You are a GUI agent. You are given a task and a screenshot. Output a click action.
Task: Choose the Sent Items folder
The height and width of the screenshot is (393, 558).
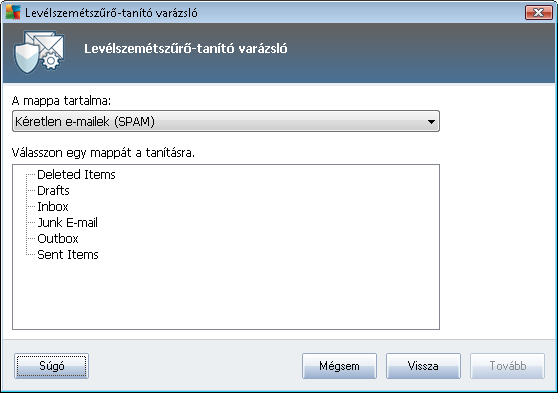pyautogui.click(x=68, y=255)
